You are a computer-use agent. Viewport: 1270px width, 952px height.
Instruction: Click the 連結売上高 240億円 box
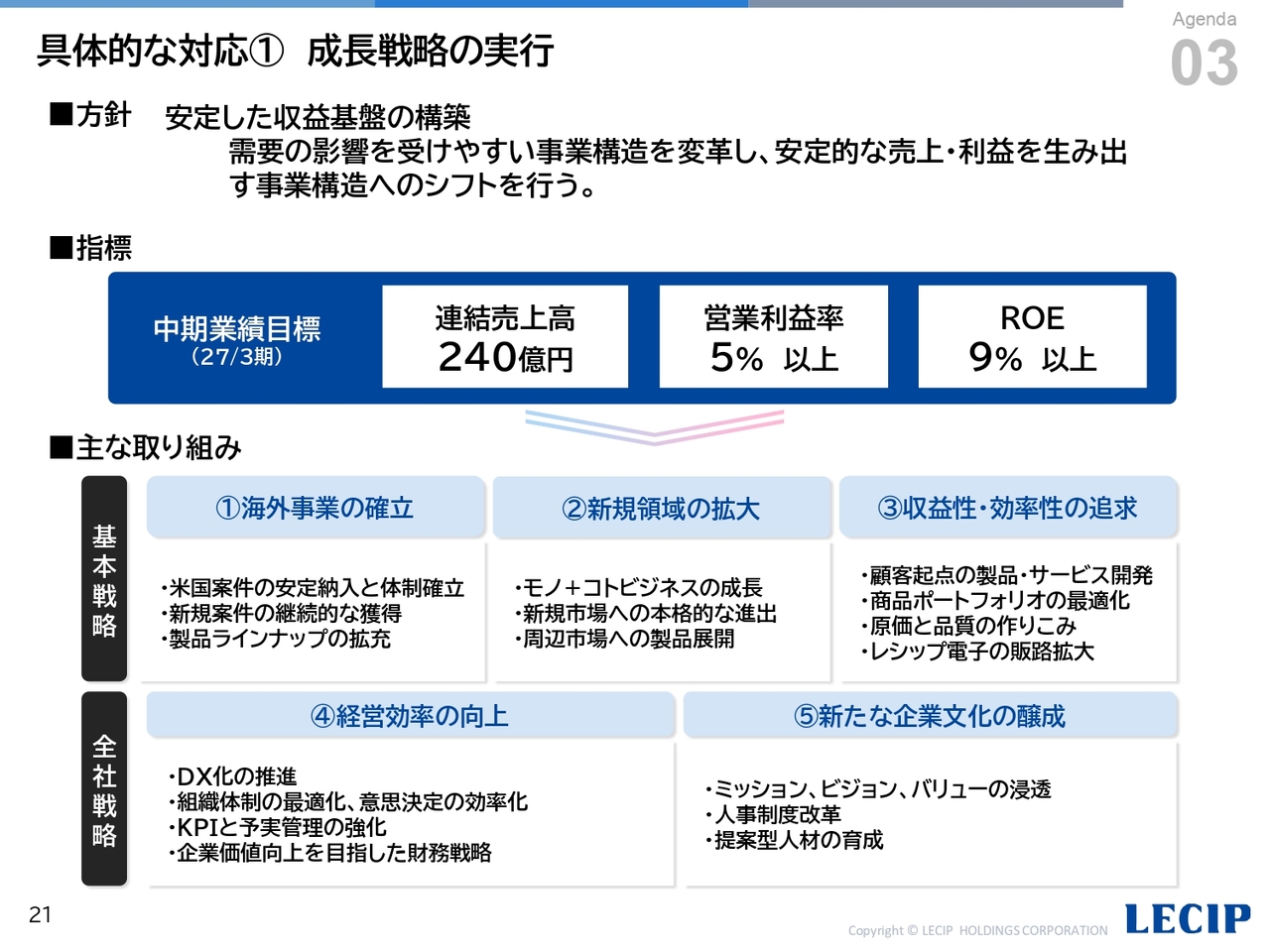click(505, 336)
